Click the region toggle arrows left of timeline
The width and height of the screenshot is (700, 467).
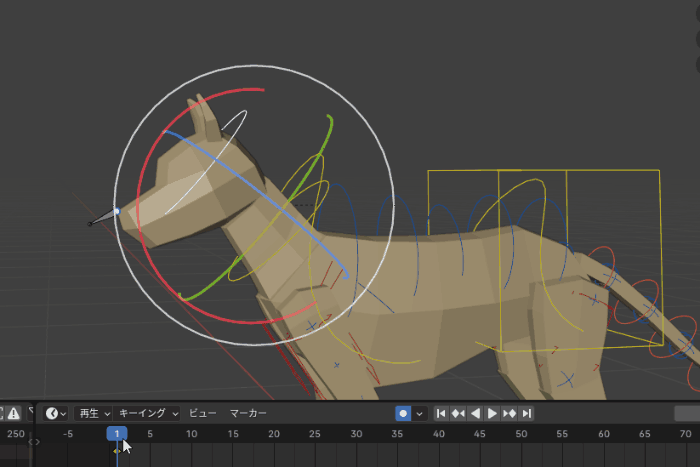coord(34,442)
